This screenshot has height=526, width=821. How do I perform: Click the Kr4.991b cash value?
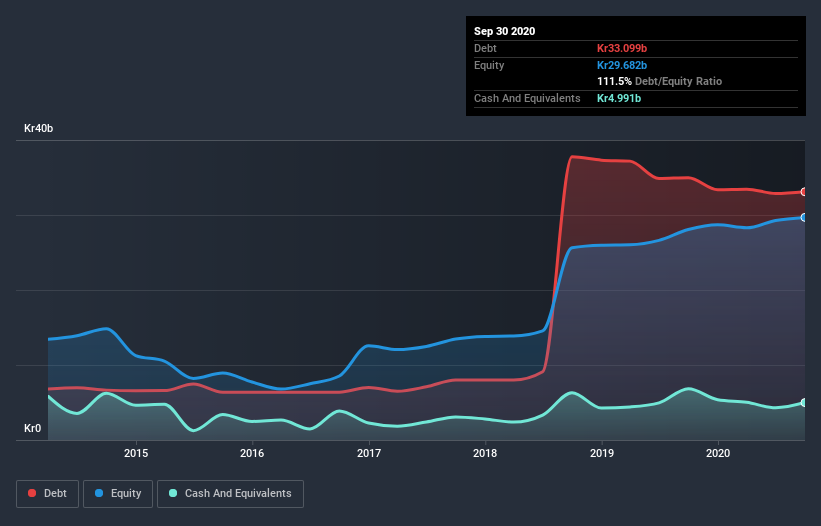coord(619,98)
